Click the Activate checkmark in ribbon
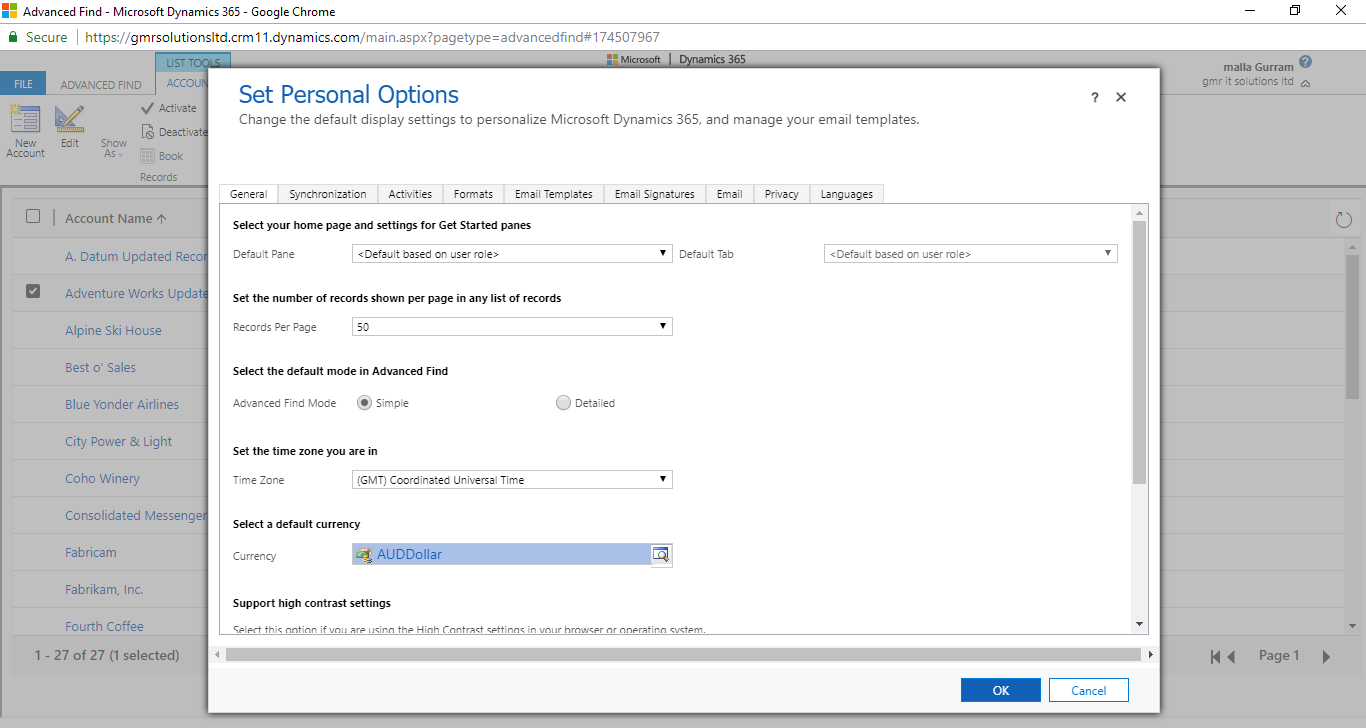Image resolution: width=1366 pixels, height=728 pixels. pos(147,108)
